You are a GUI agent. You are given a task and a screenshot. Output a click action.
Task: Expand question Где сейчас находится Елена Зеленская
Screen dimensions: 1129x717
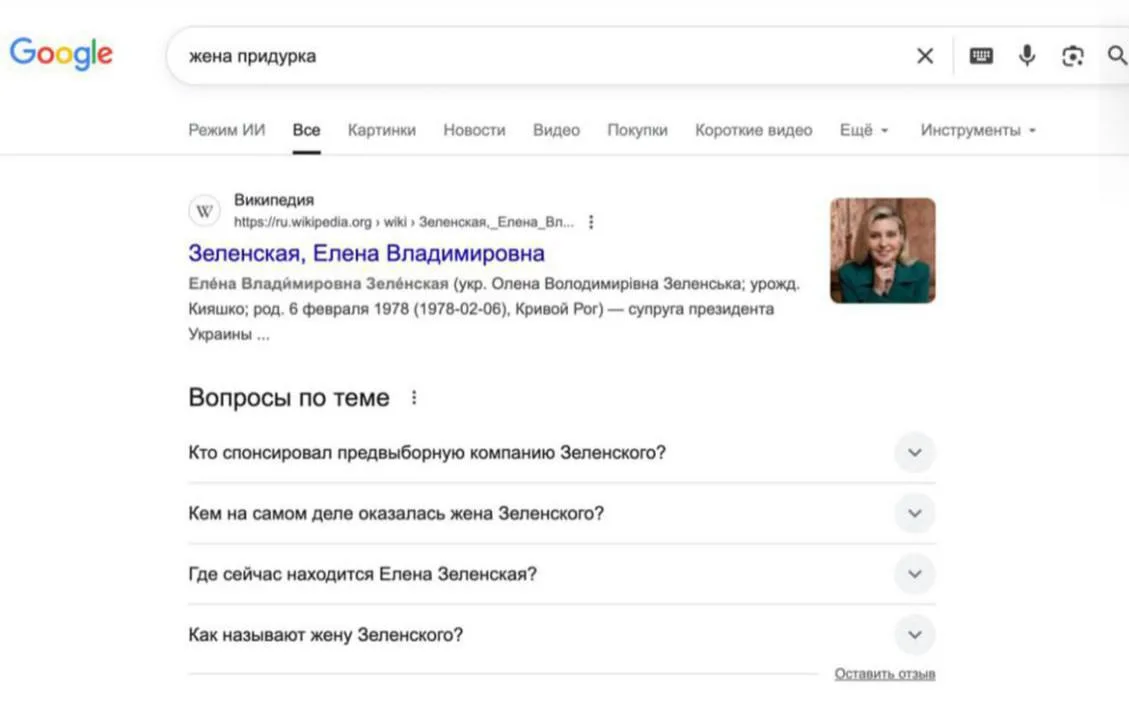click(x=914, y=575)
